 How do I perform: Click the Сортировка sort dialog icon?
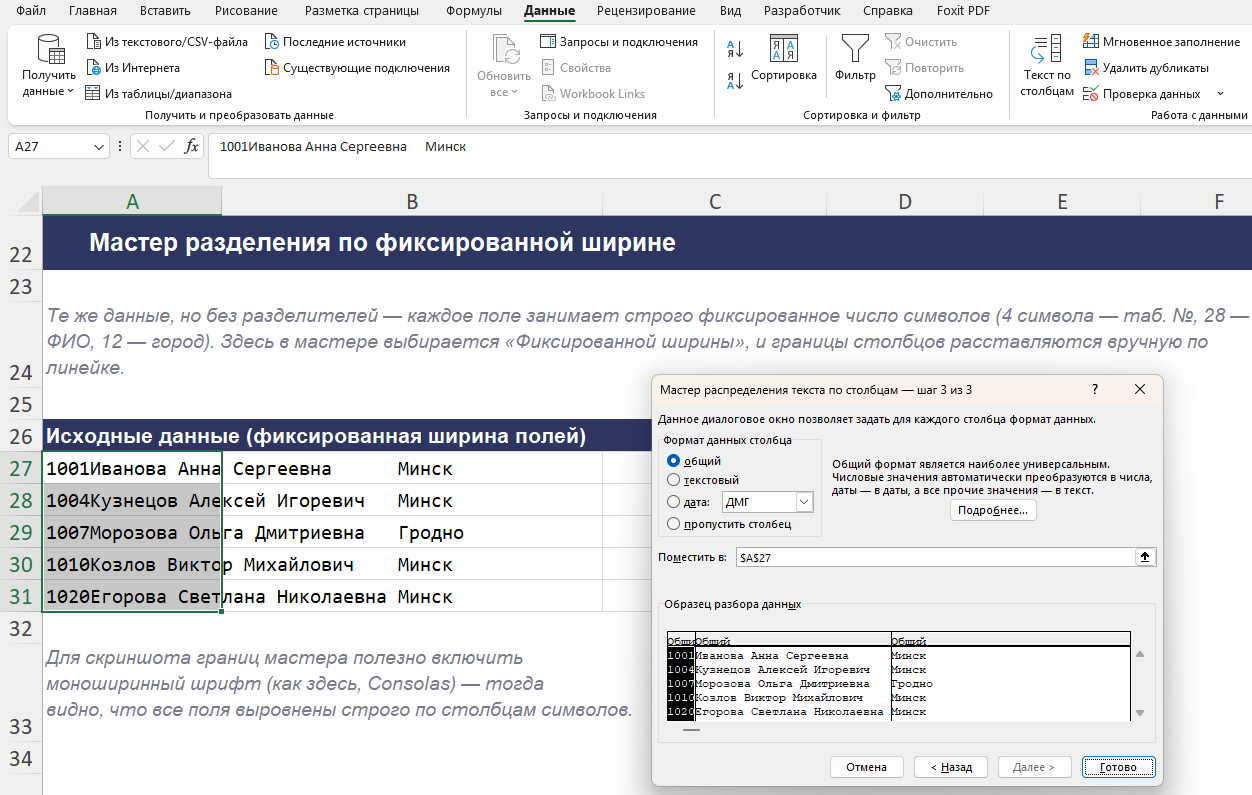(783, 49)
